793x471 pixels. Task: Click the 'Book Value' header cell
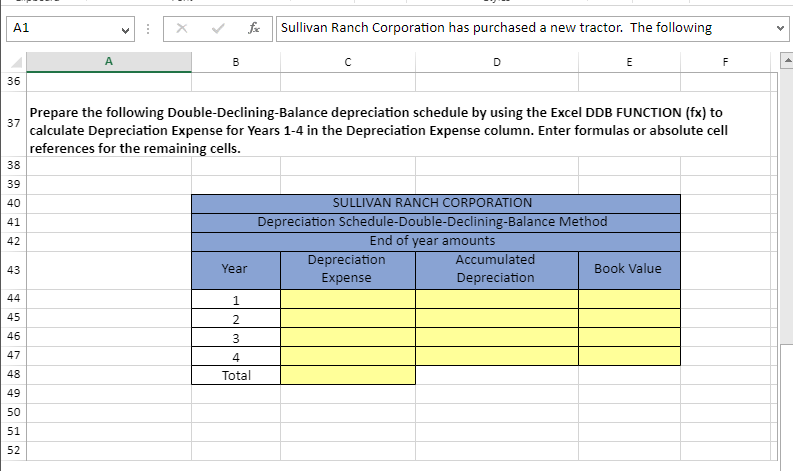pos(629,270)
